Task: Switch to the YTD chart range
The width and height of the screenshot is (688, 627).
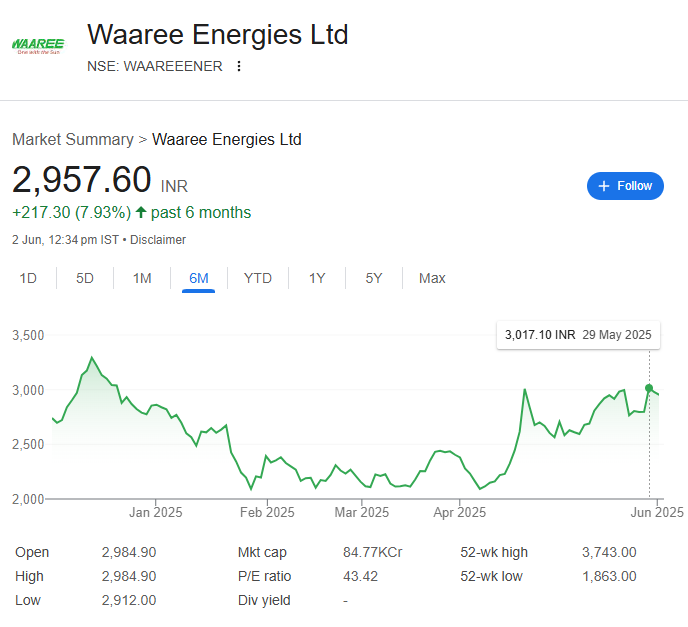Action: coord(258,278)
